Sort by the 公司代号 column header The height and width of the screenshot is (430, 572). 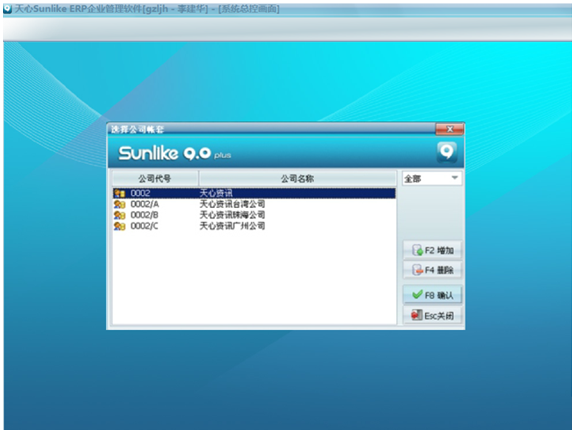click(x=155, y=178)
